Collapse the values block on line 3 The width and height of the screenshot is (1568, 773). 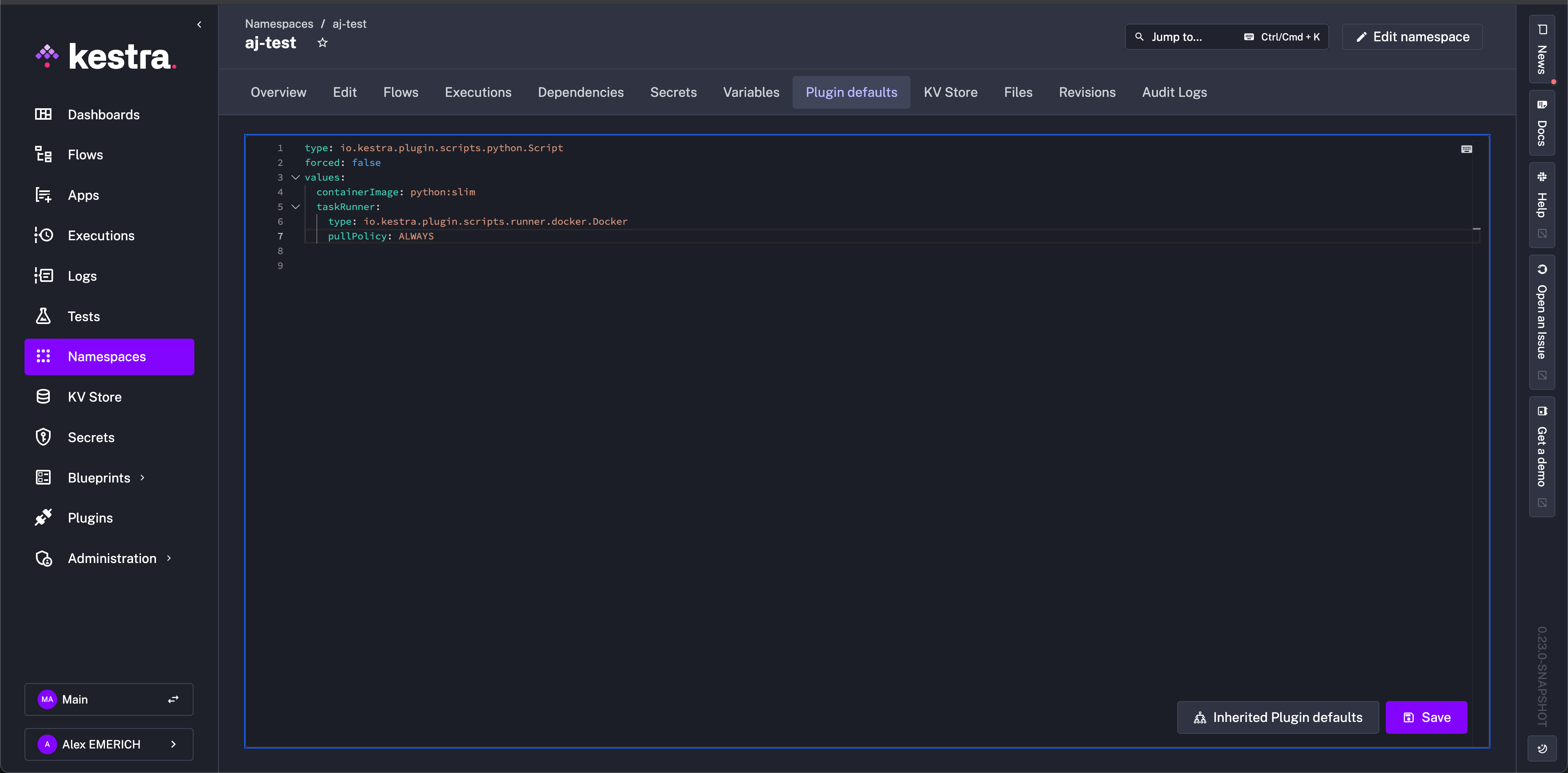point(296,176)
